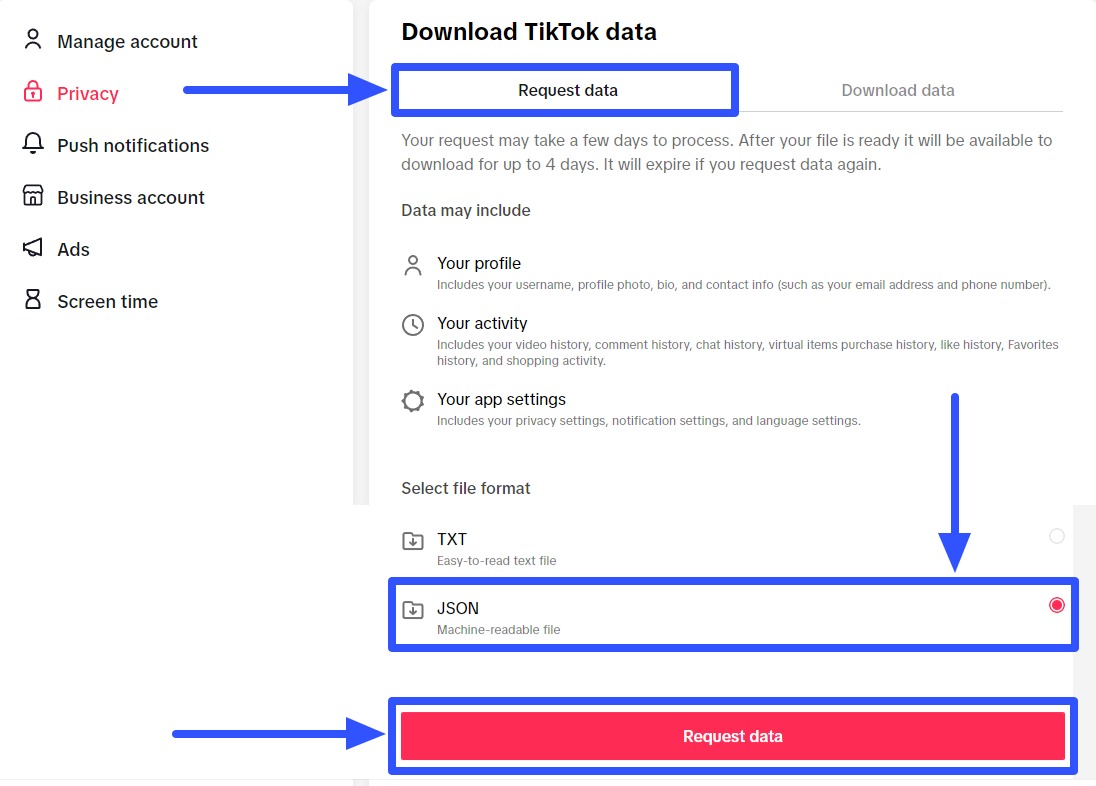Click the red Request data button
1096x786 pixels.
(x=733, y=735)
